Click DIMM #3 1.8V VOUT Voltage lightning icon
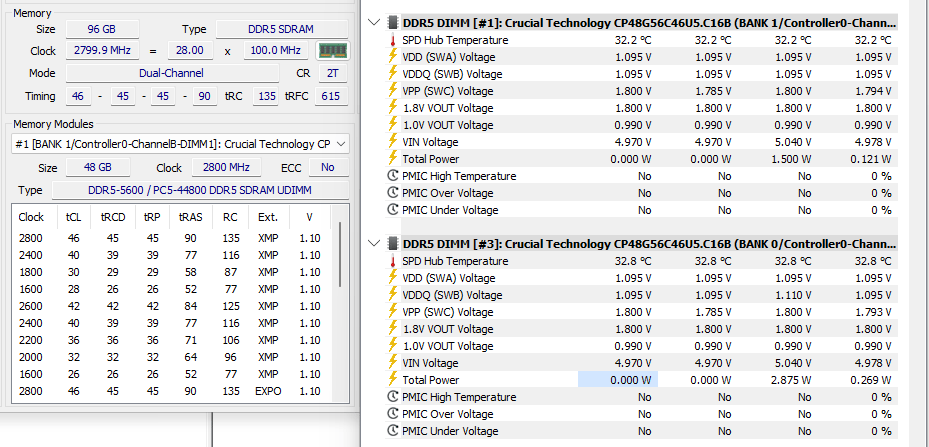 point(392,329)
